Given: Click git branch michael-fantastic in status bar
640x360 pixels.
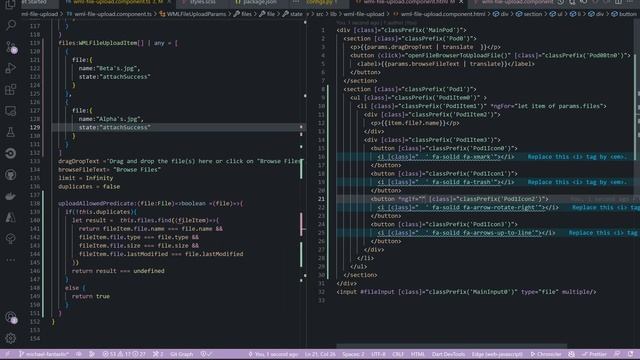Looking at the screenshot, I should pos(44,354).
